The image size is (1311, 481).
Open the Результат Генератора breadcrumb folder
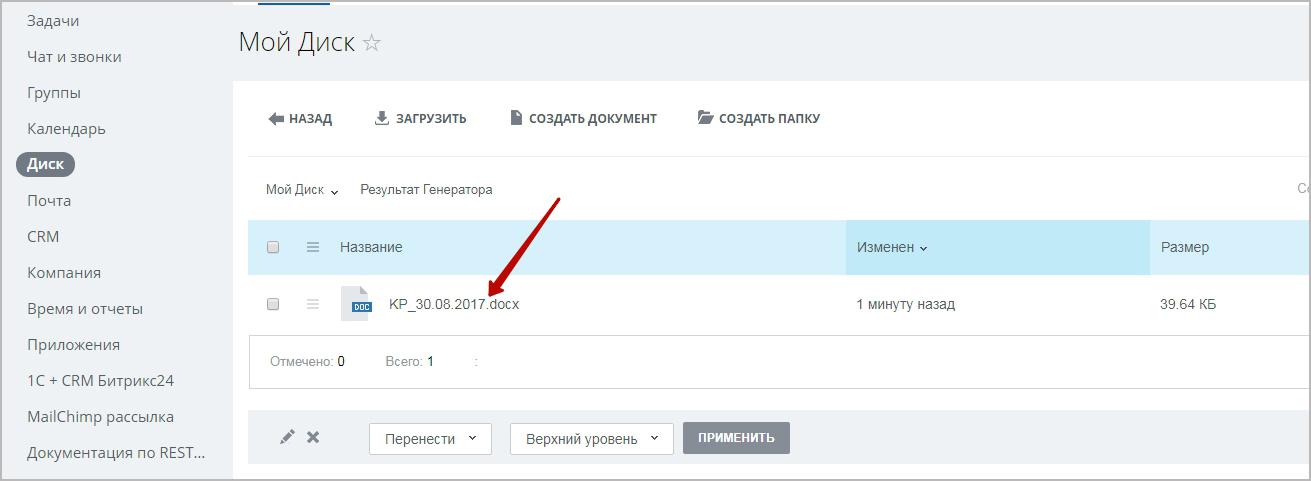coord(426,189)
